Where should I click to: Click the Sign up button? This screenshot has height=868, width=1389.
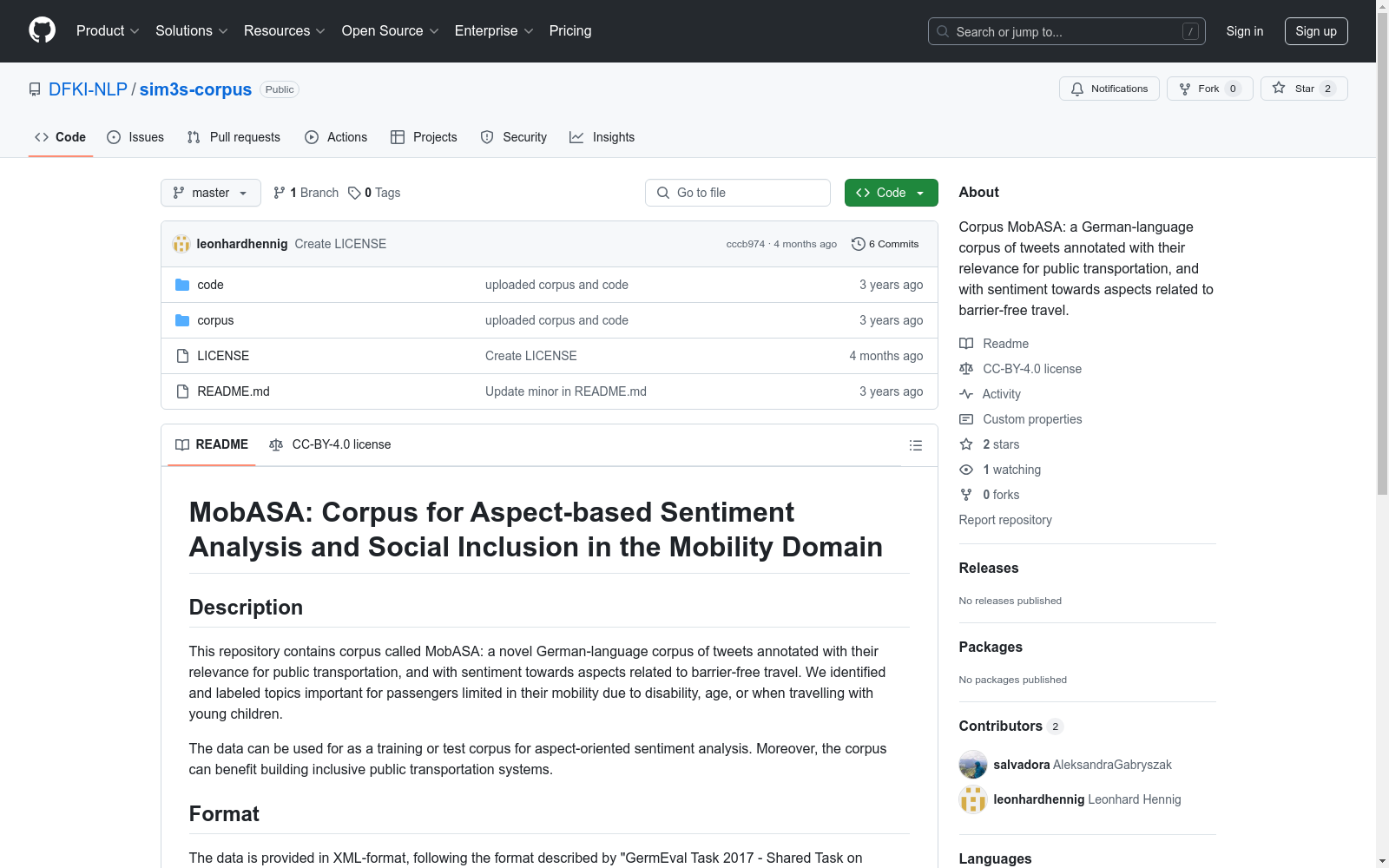(1316, 31)
